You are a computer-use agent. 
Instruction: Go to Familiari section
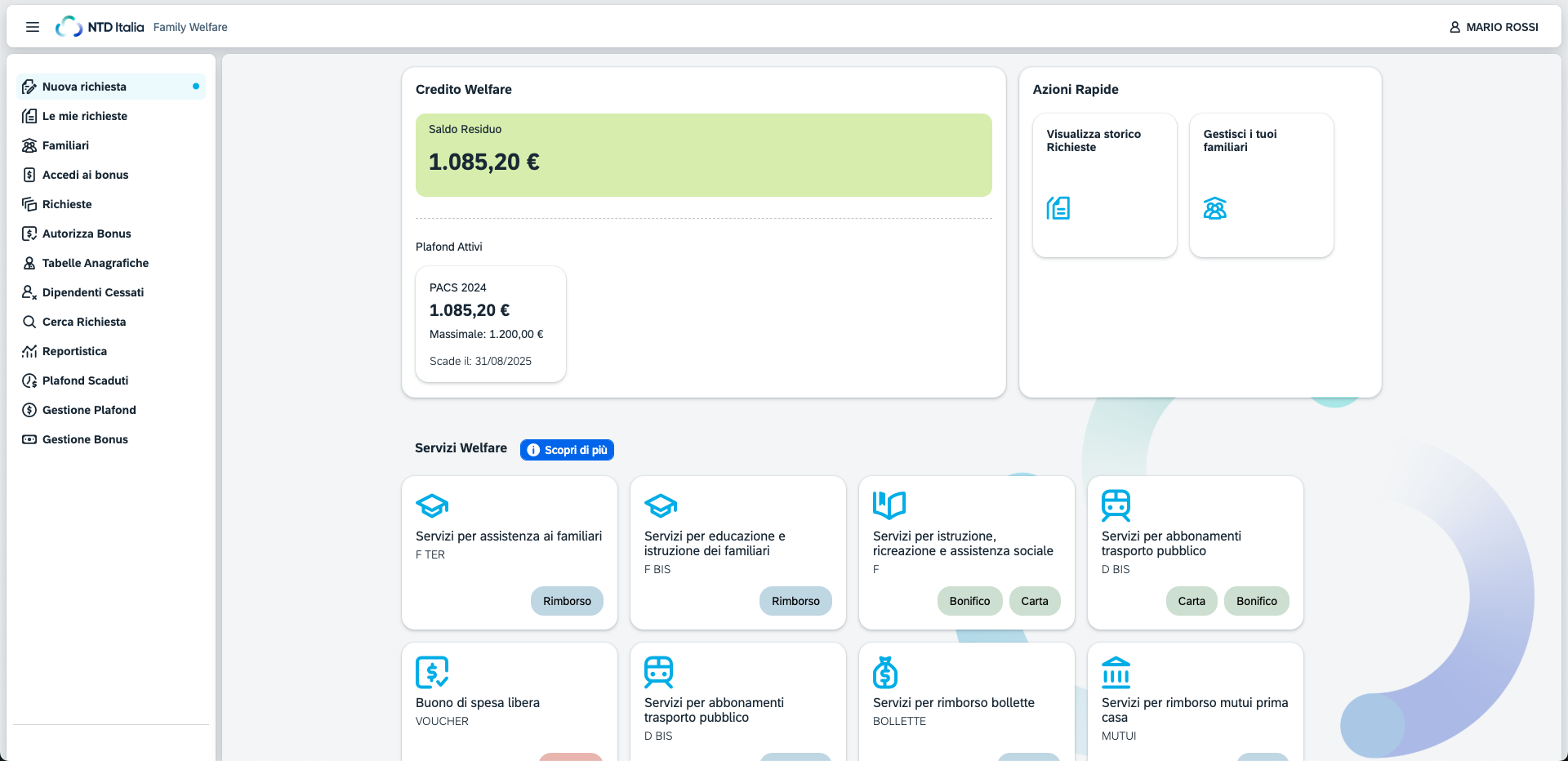111,145
